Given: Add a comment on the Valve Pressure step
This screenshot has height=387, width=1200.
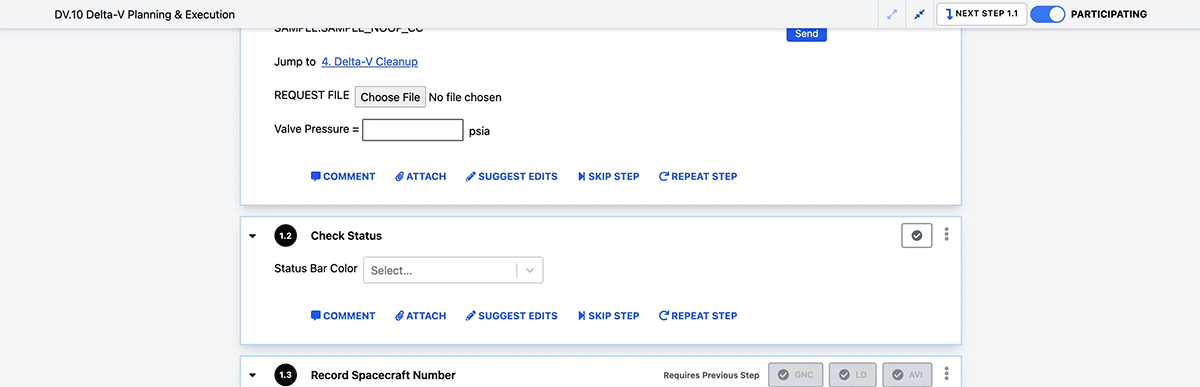Looking at the screenshot, I should [x=343, y=177].
